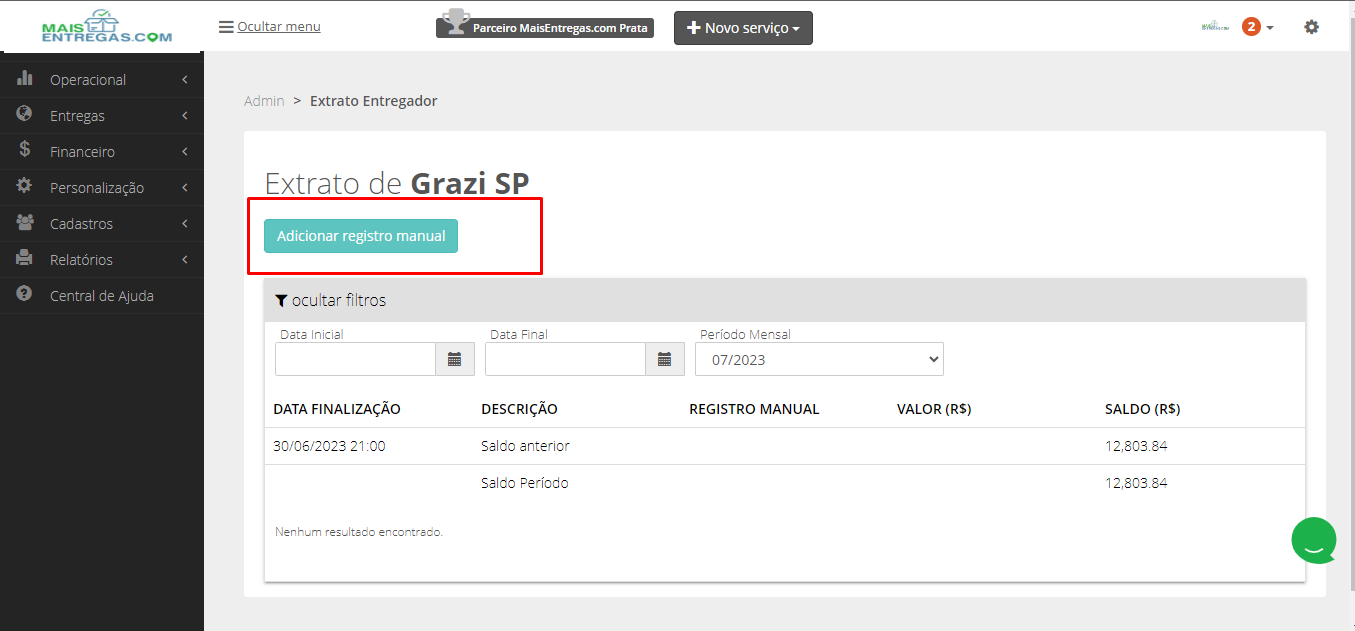
Task: Click Adicionar registro manual button
Action: pyautogui.click(x=361, y=236)
